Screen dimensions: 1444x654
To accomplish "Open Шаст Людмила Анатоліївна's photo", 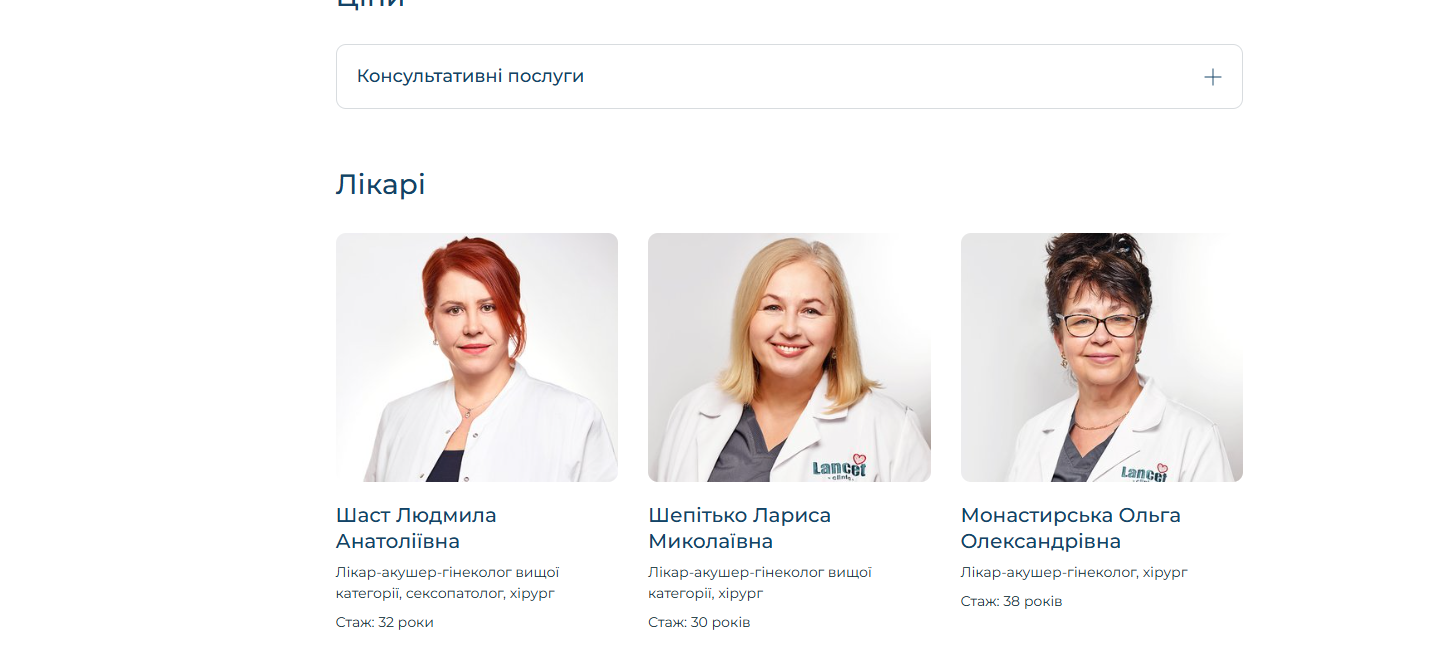I will tap(477, 357).
